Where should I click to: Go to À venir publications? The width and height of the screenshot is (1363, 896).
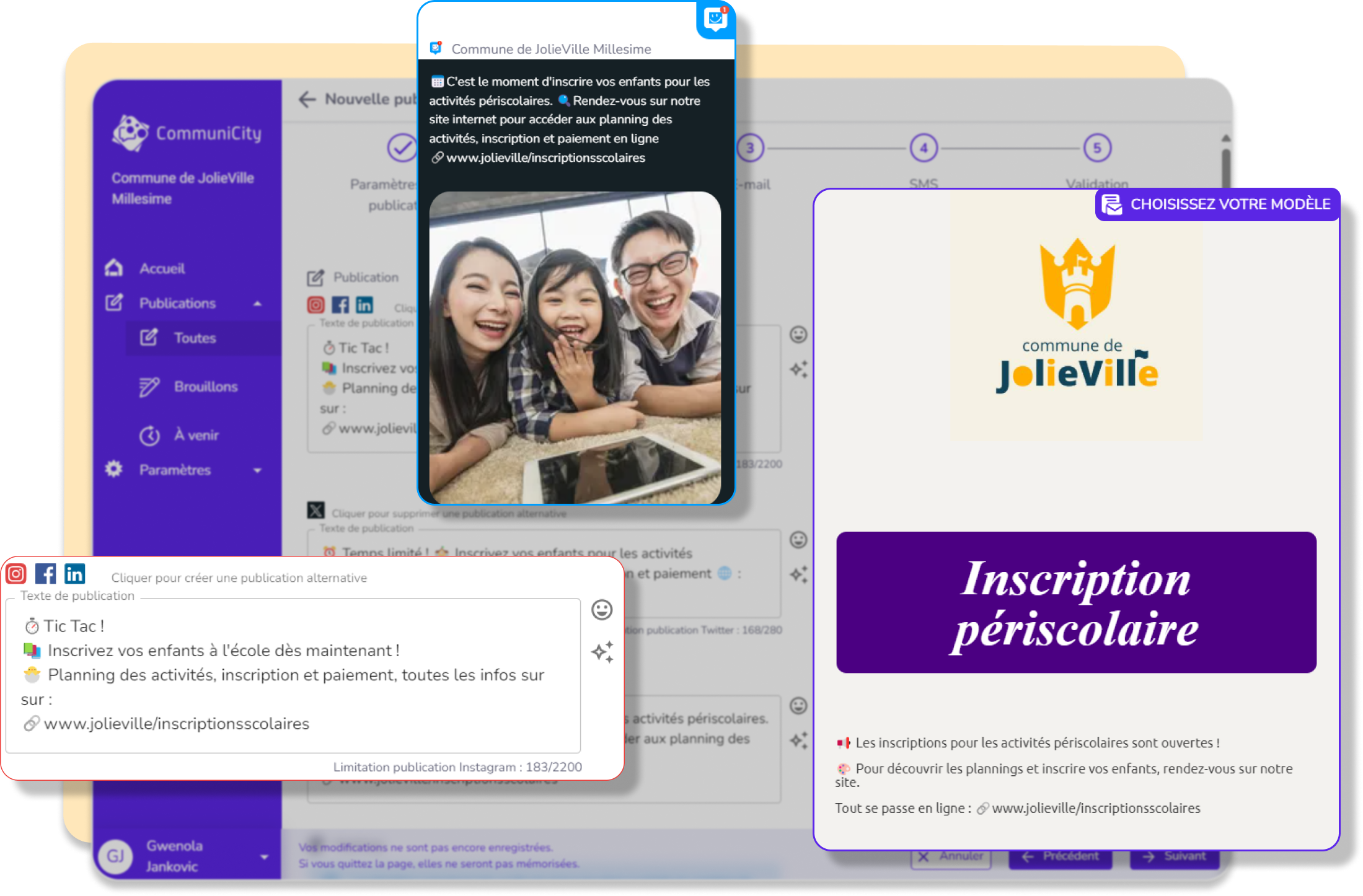tap(195, 435)
